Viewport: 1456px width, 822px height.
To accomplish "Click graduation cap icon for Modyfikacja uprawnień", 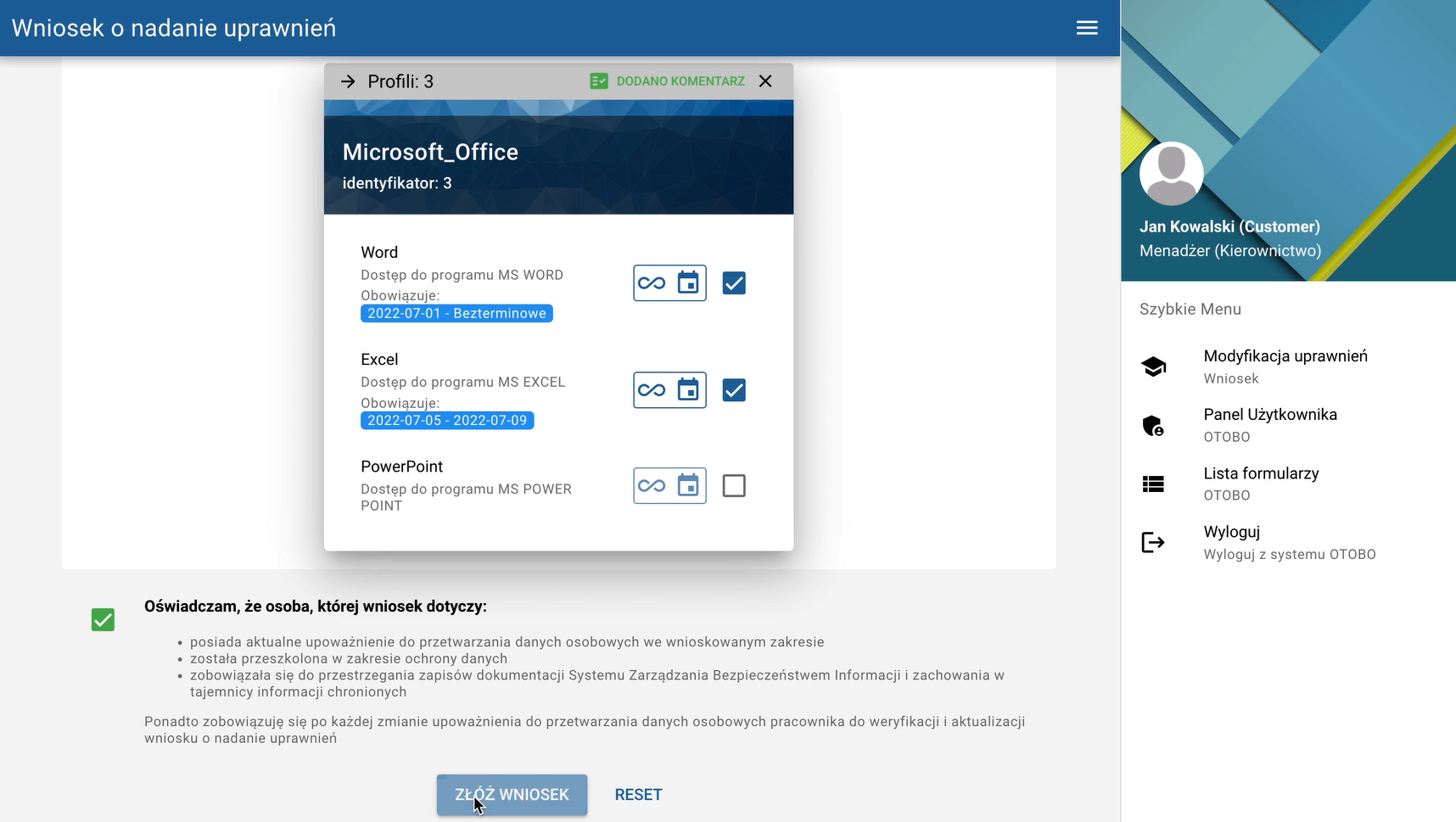I will click(x=1153, y=366).
